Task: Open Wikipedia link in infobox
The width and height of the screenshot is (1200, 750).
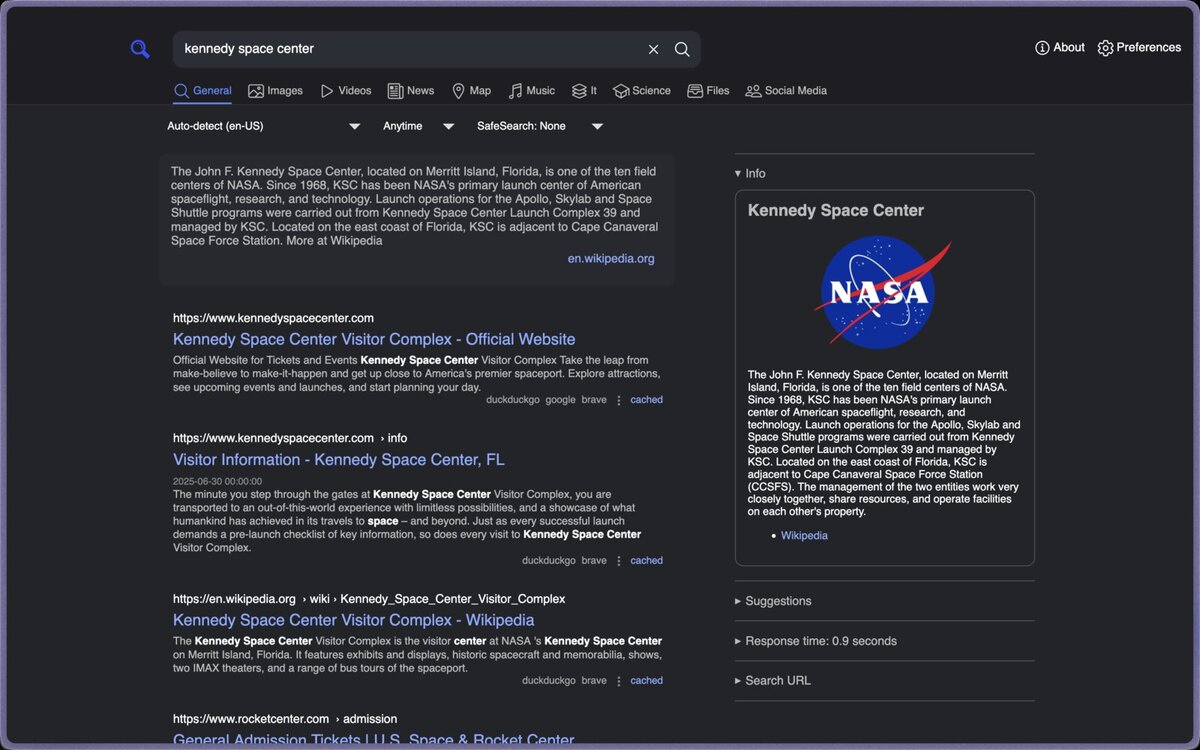Action: click(x=804, y=536)
